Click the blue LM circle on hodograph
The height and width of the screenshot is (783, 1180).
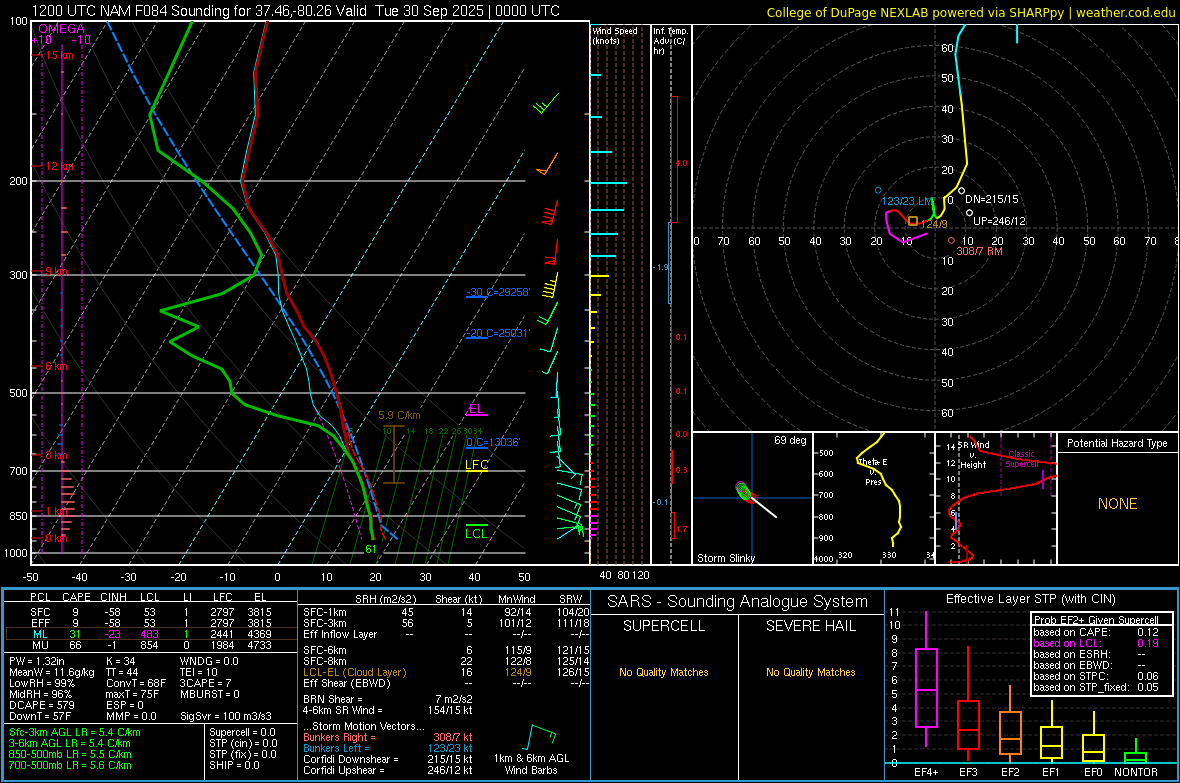click(x=878, y=190)
